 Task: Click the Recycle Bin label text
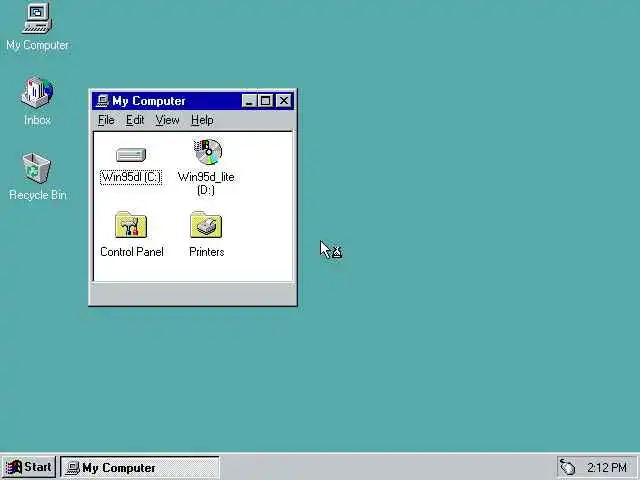pyautogui.click(x=38, y=195)
